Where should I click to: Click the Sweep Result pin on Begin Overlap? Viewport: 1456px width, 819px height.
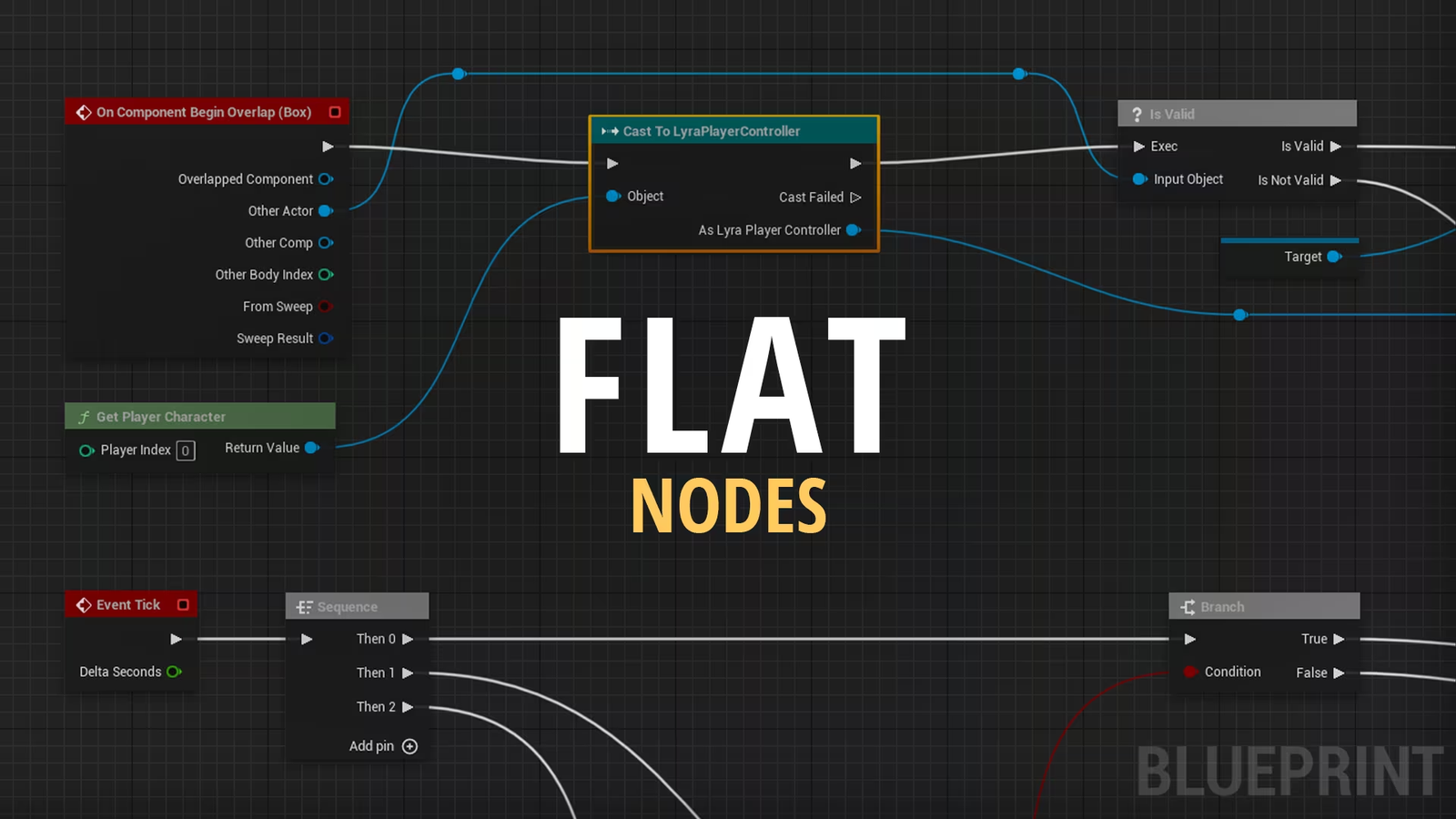[x=328, y=338]
